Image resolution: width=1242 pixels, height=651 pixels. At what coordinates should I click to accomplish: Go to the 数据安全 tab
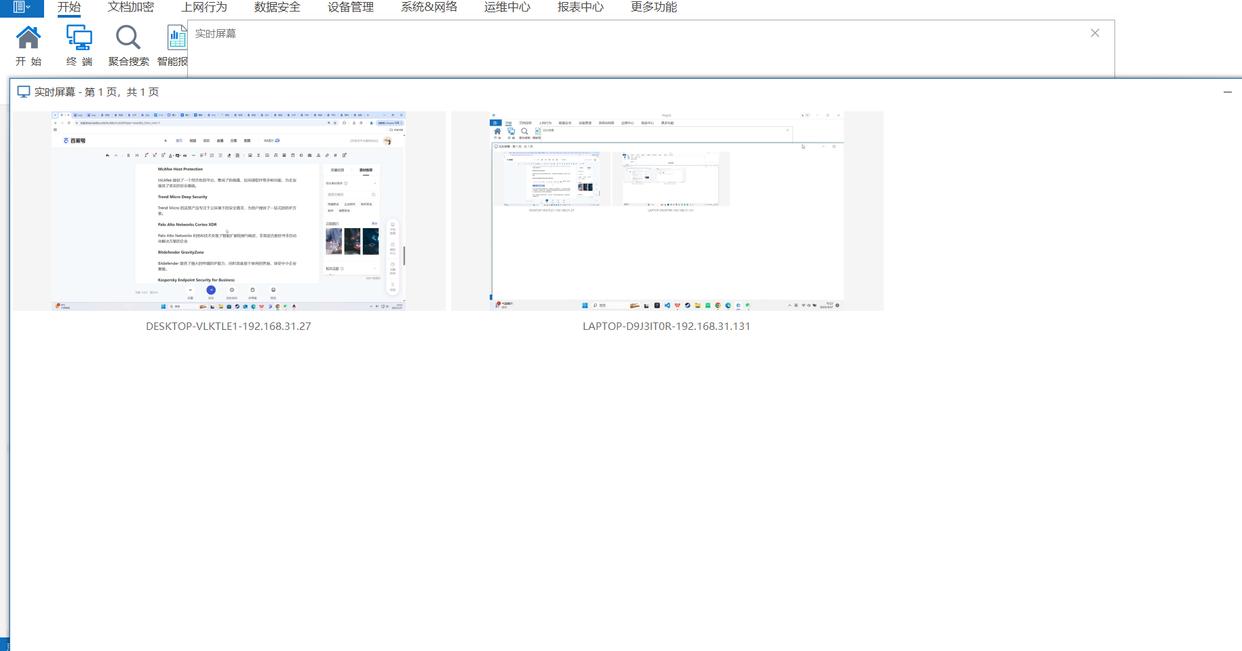[277, 7]
